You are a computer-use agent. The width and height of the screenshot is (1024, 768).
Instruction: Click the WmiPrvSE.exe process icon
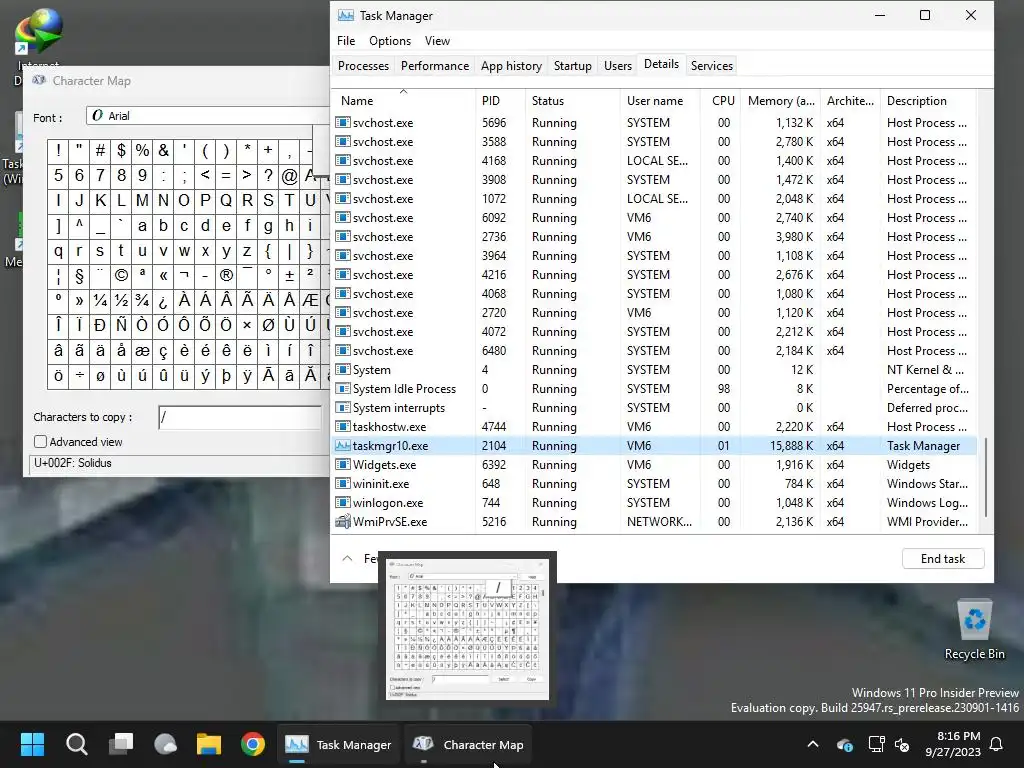tap(342, 521)
